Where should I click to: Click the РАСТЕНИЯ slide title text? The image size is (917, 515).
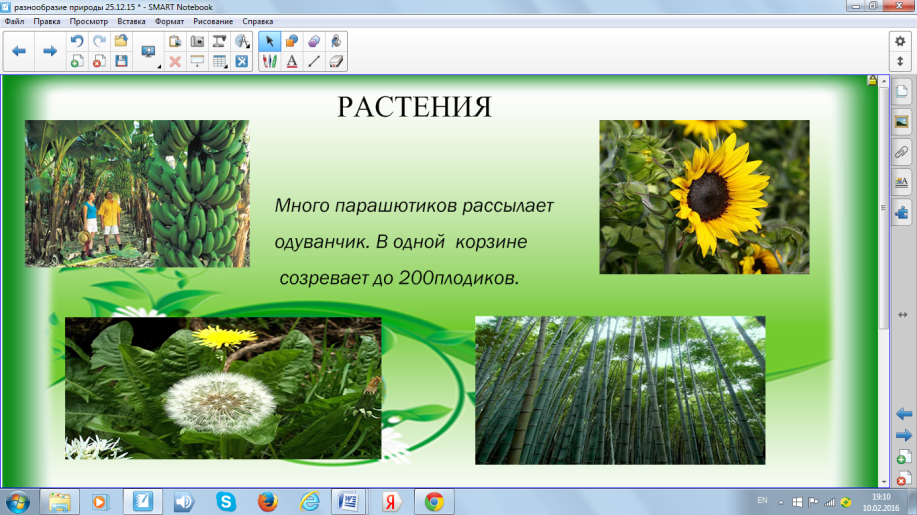[x=414, y=106]
